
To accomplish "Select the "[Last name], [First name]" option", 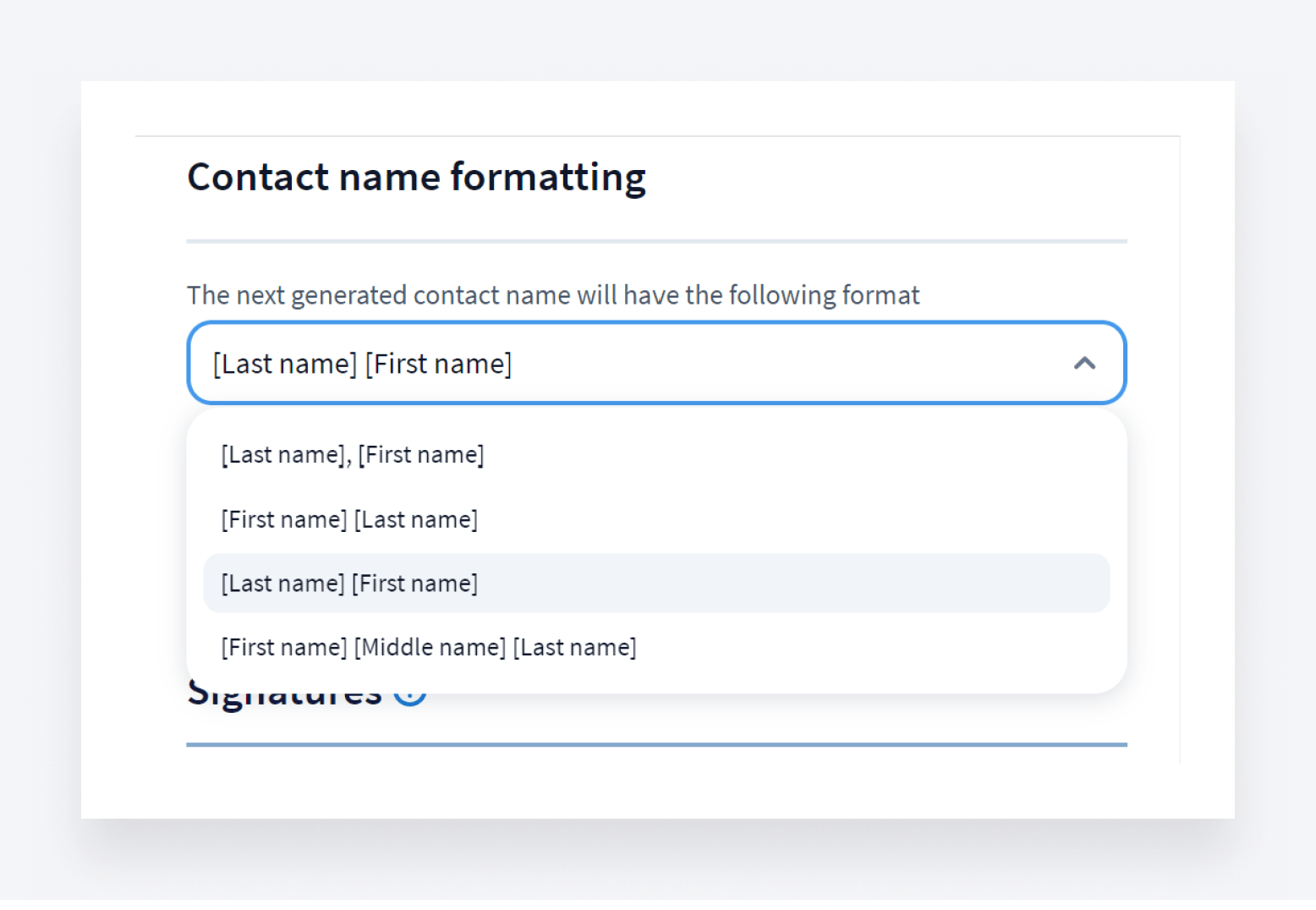I will (x=352, y=455).
